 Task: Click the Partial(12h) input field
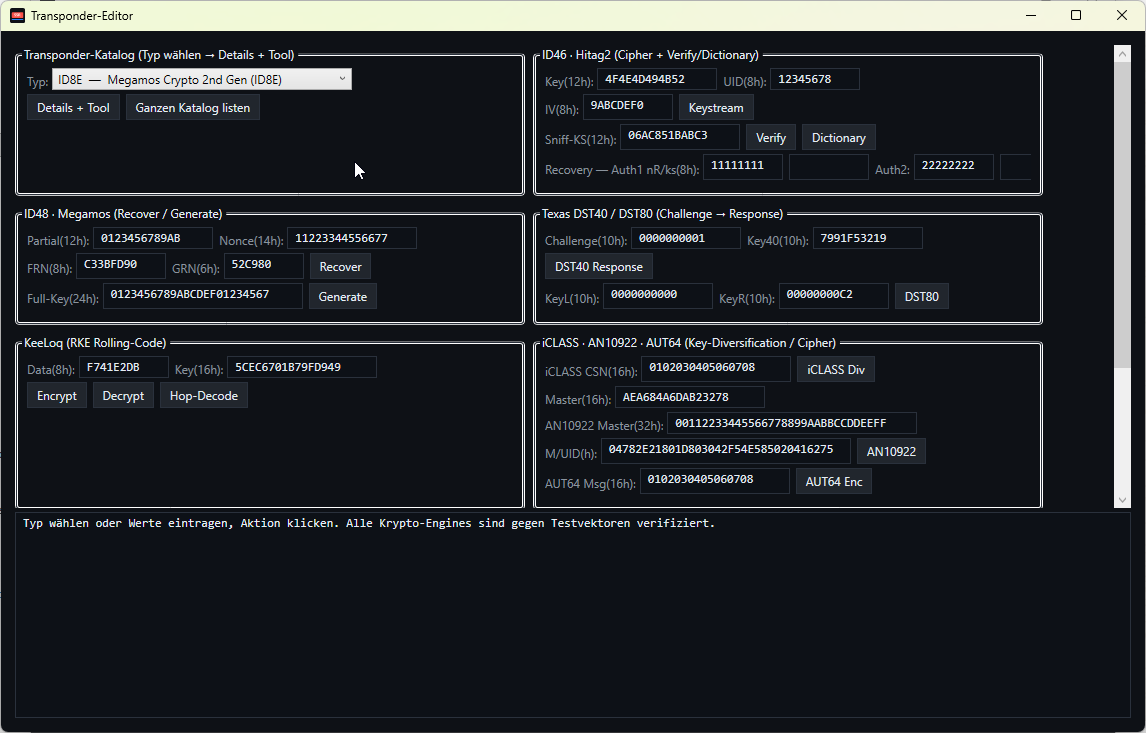point(153,238)
